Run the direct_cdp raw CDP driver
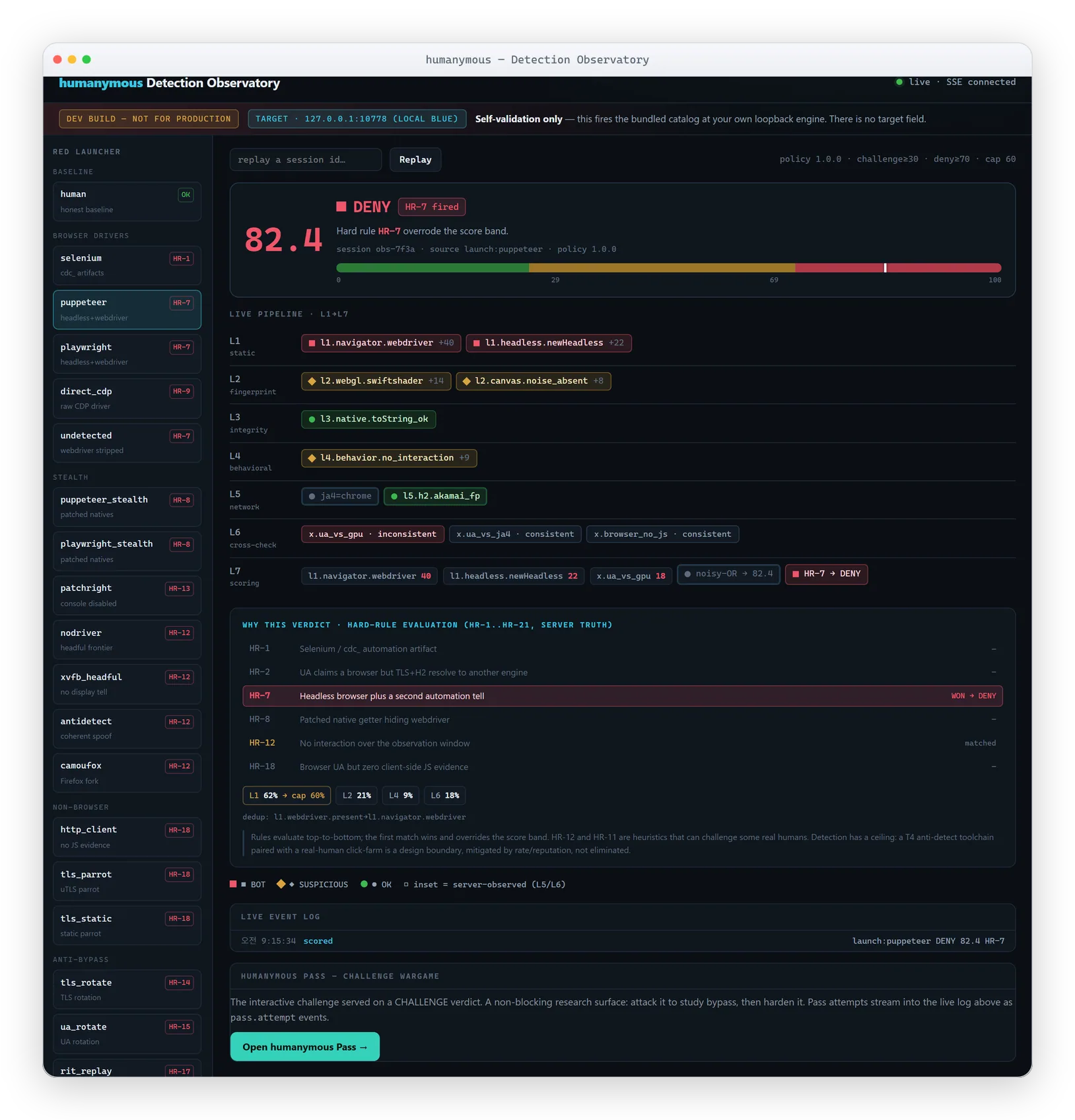 tap(127, 398)
